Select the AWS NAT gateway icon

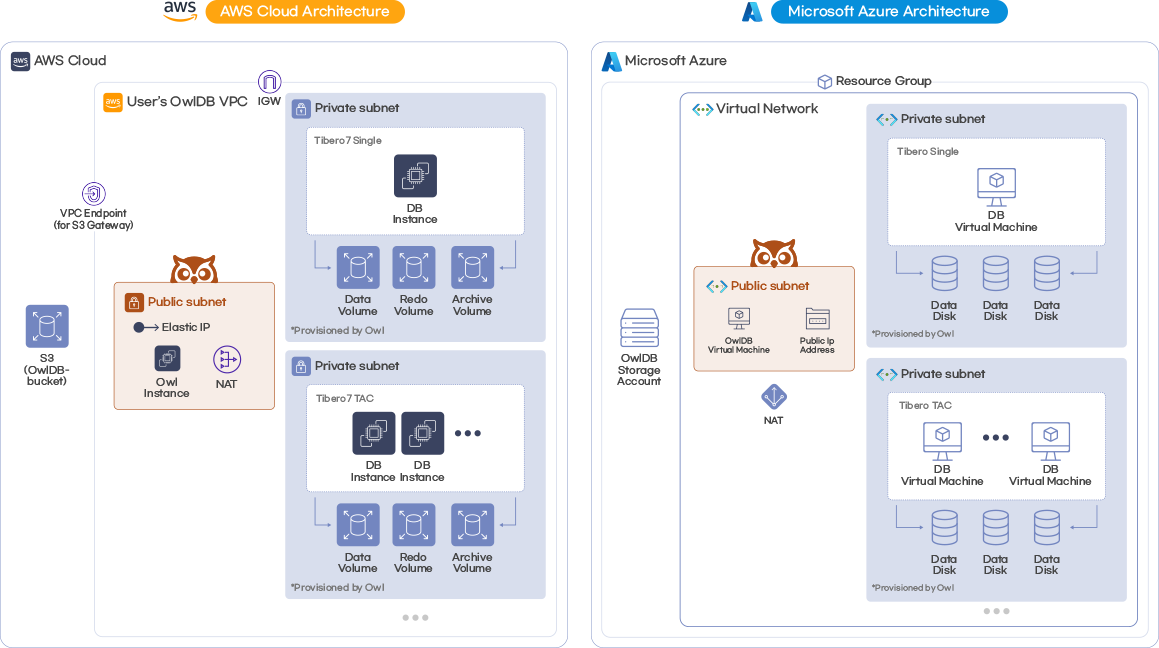point(227,360)
